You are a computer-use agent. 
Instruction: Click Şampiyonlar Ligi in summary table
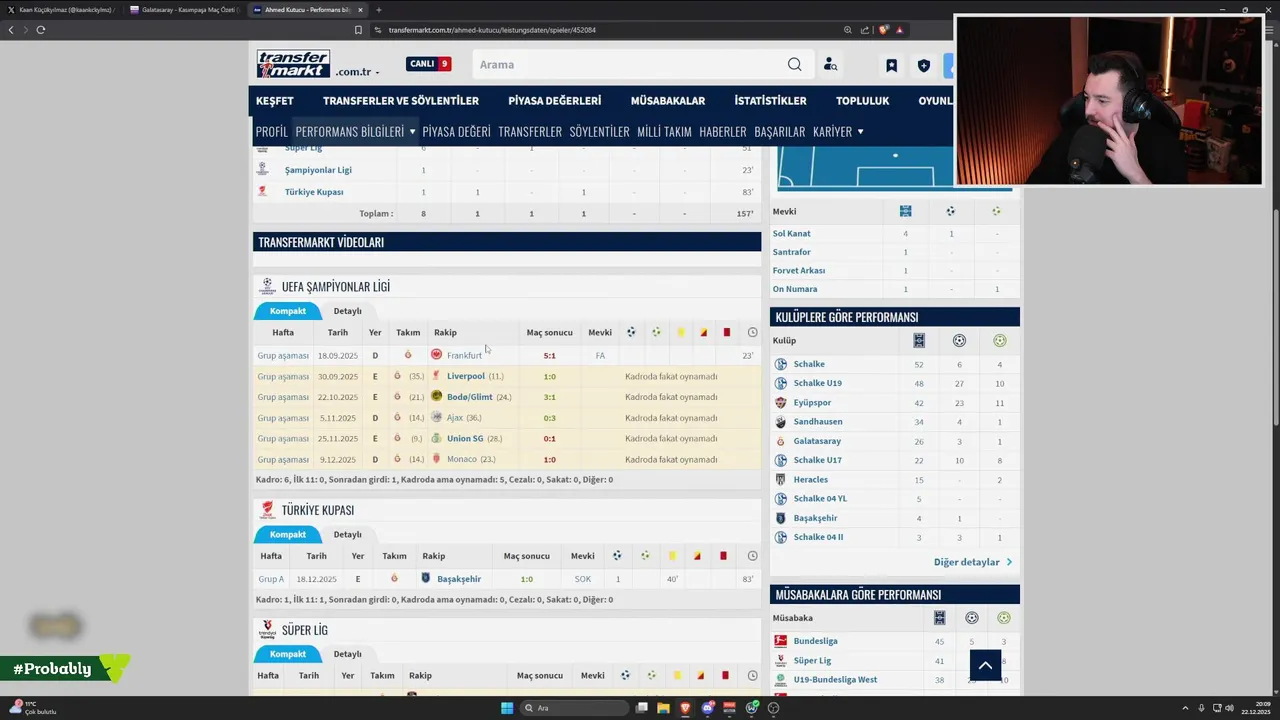coord(318,170)
